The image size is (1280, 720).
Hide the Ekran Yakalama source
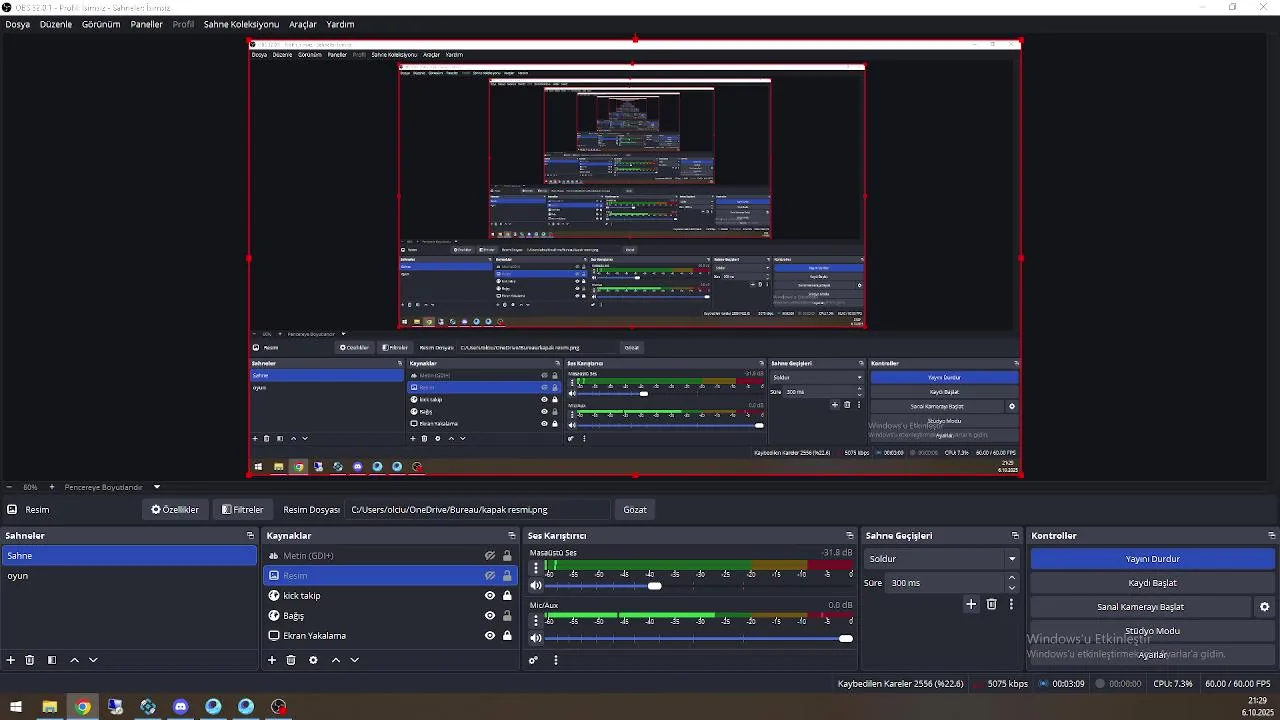click(x=490, y=636)
